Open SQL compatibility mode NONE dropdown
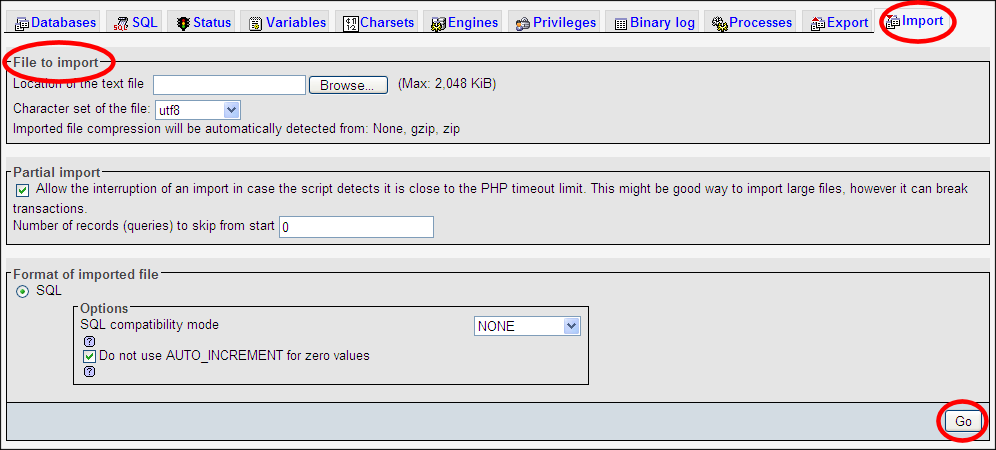Viewport: 996px width, 450px height. (x=527, y=326)
